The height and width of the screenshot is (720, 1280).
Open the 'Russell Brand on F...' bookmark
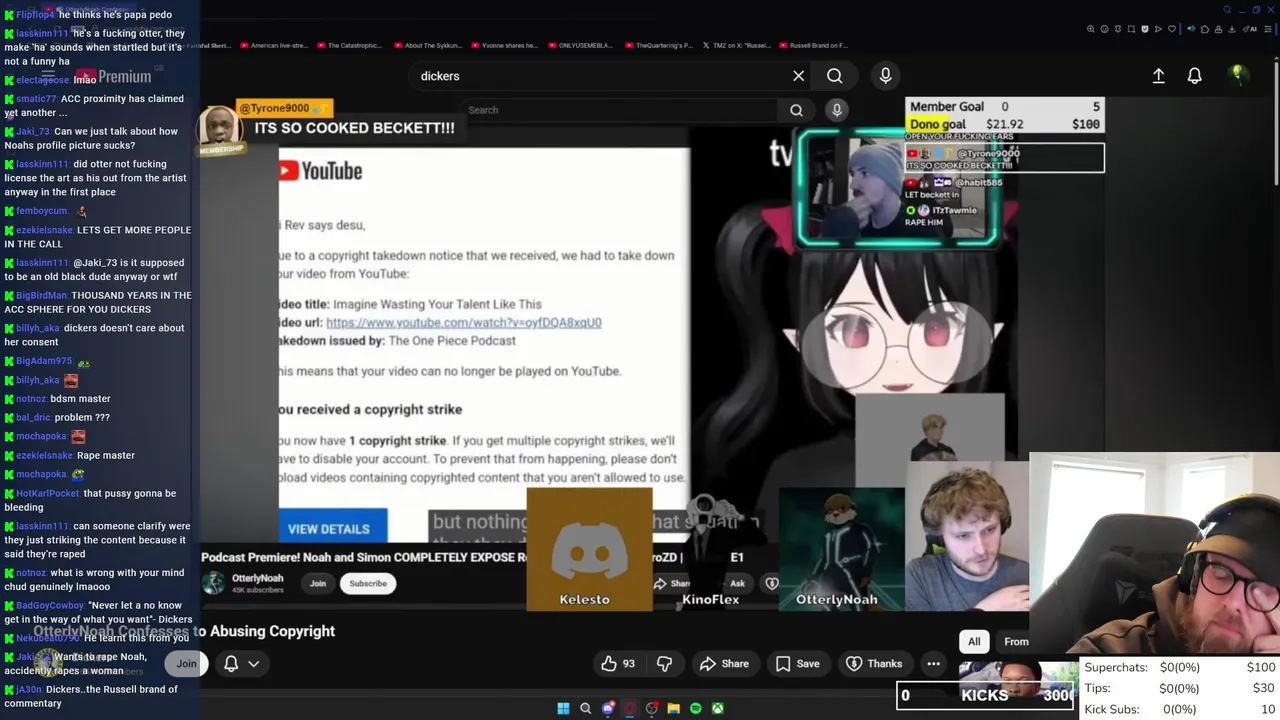click(812, 45)
